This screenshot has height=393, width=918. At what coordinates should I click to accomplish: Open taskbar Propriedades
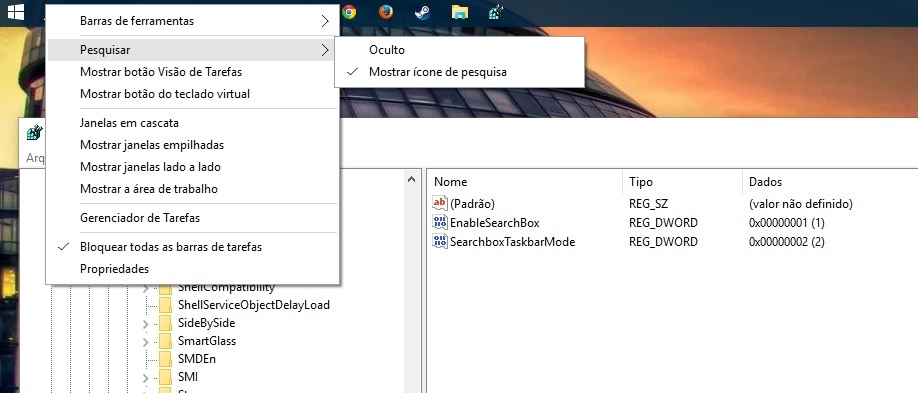point(192,269)
